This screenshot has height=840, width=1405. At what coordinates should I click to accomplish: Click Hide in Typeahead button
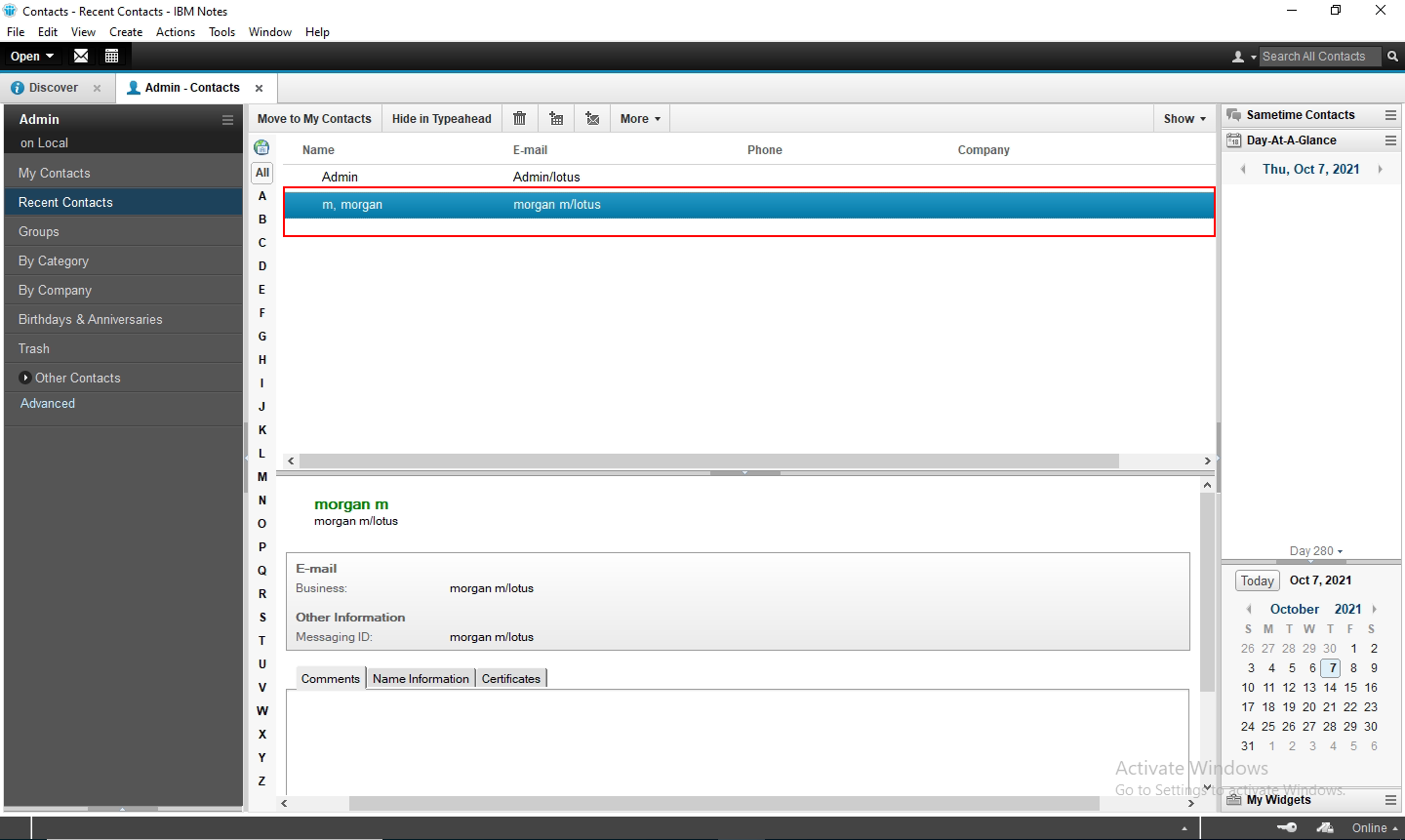442,119
